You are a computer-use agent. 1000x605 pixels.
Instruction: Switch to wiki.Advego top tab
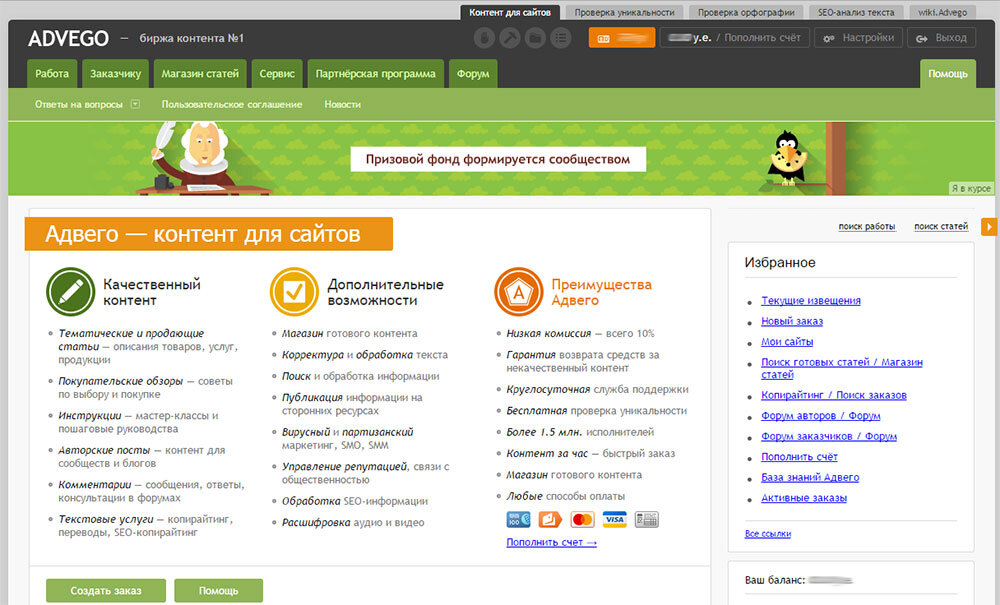(943, 12)
